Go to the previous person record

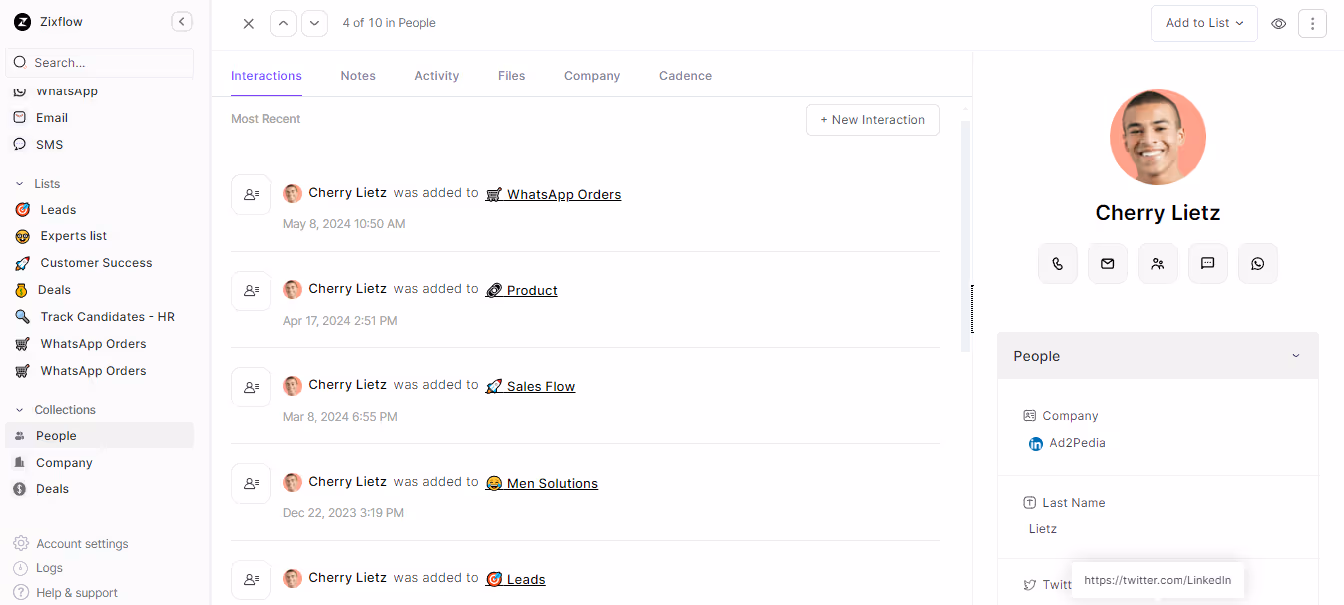[x=283, y=23]
